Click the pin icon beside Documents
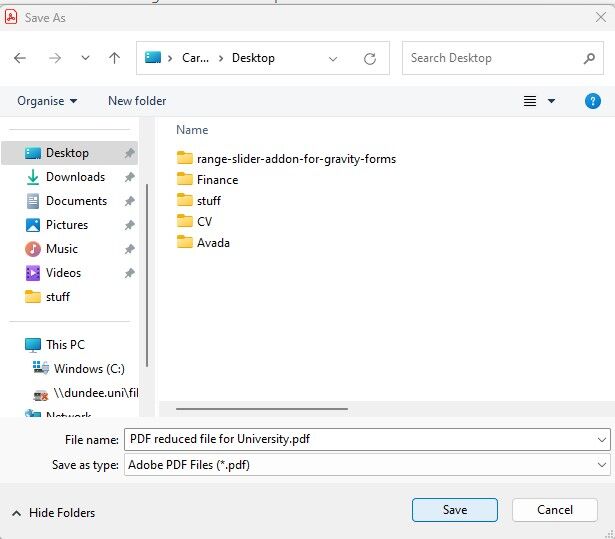The width and height of the screenshot is (615, 539). [x=129, y=201]
